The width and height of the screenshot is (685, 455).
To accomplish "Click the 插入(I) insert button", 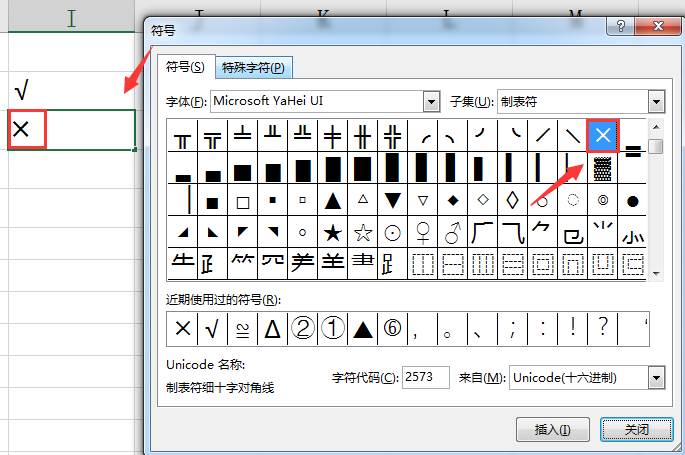I will (x=553, y=429).
